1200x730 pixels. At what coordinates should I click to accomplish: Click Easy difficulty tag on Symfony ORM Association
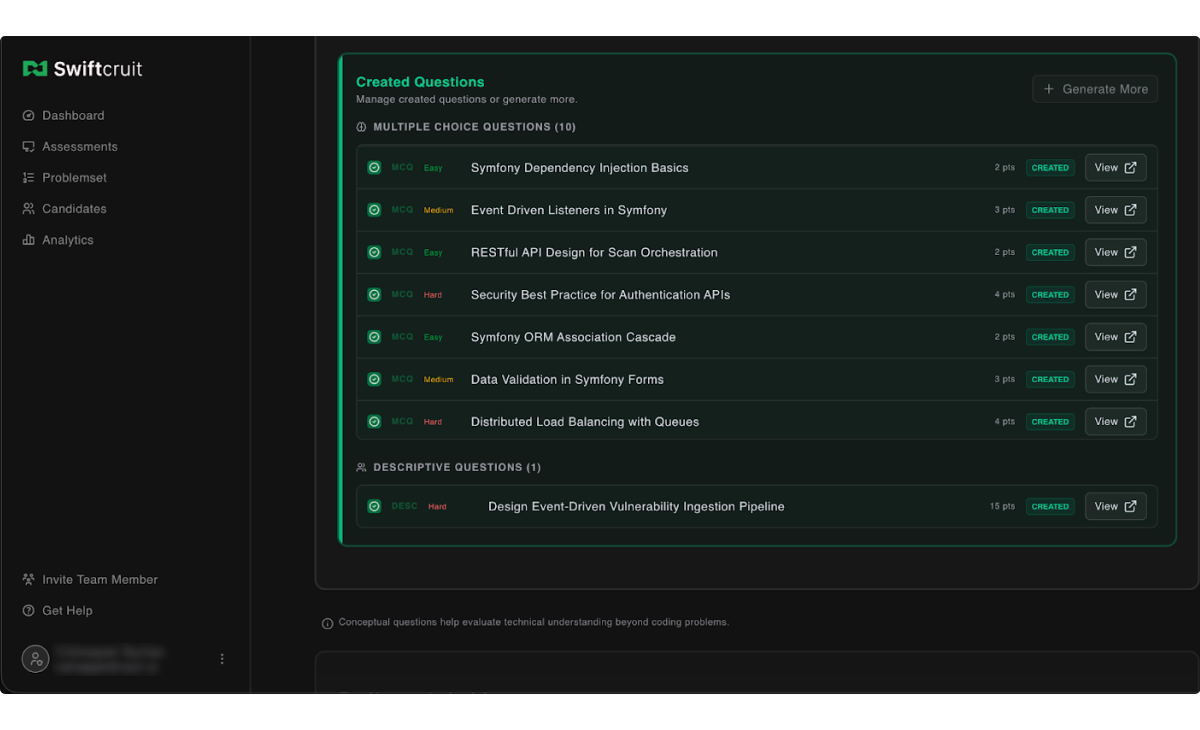[x=433, y=337]
